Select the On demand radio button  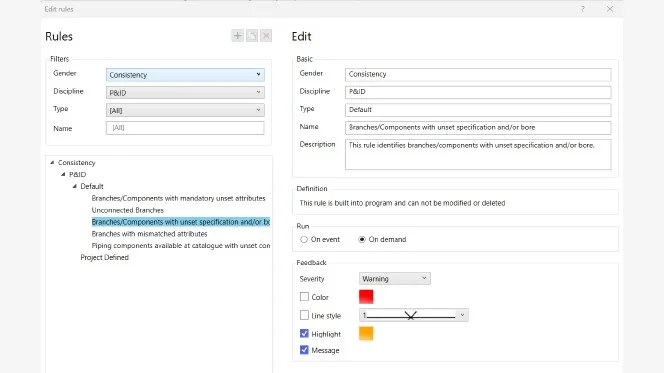point(362,240)
